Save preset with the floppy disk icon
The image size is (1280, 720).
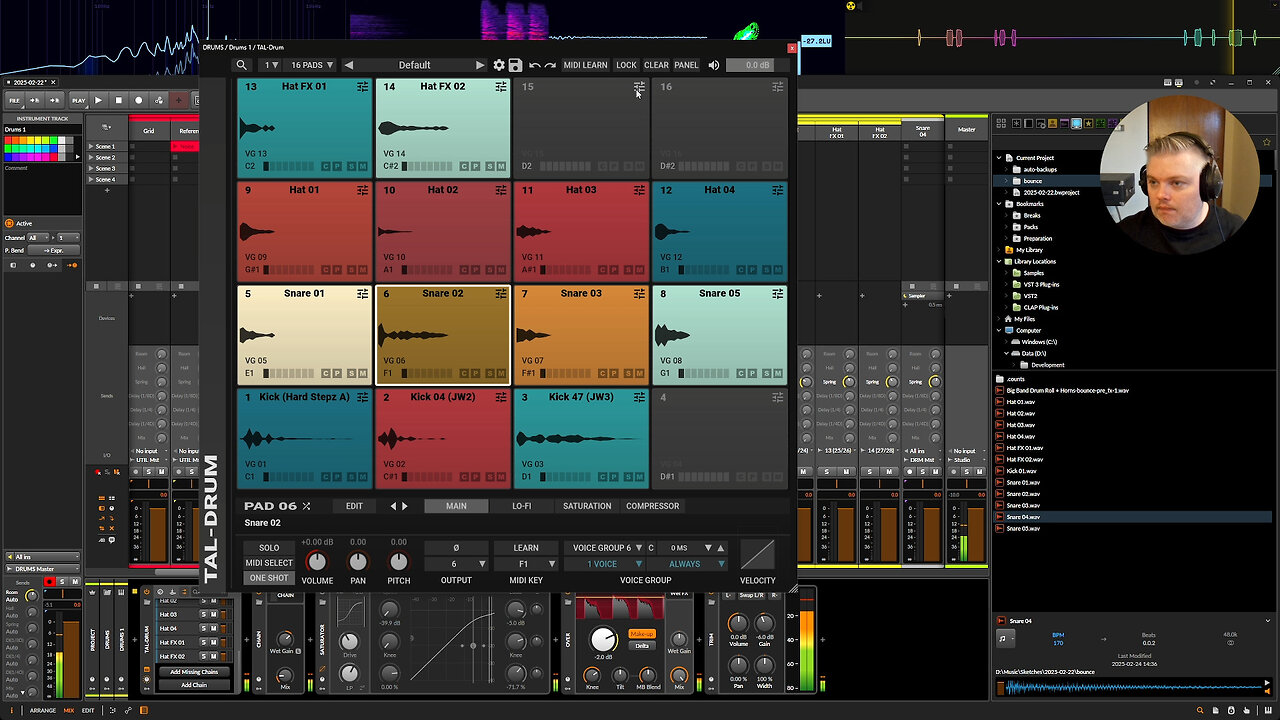[515, 65]
